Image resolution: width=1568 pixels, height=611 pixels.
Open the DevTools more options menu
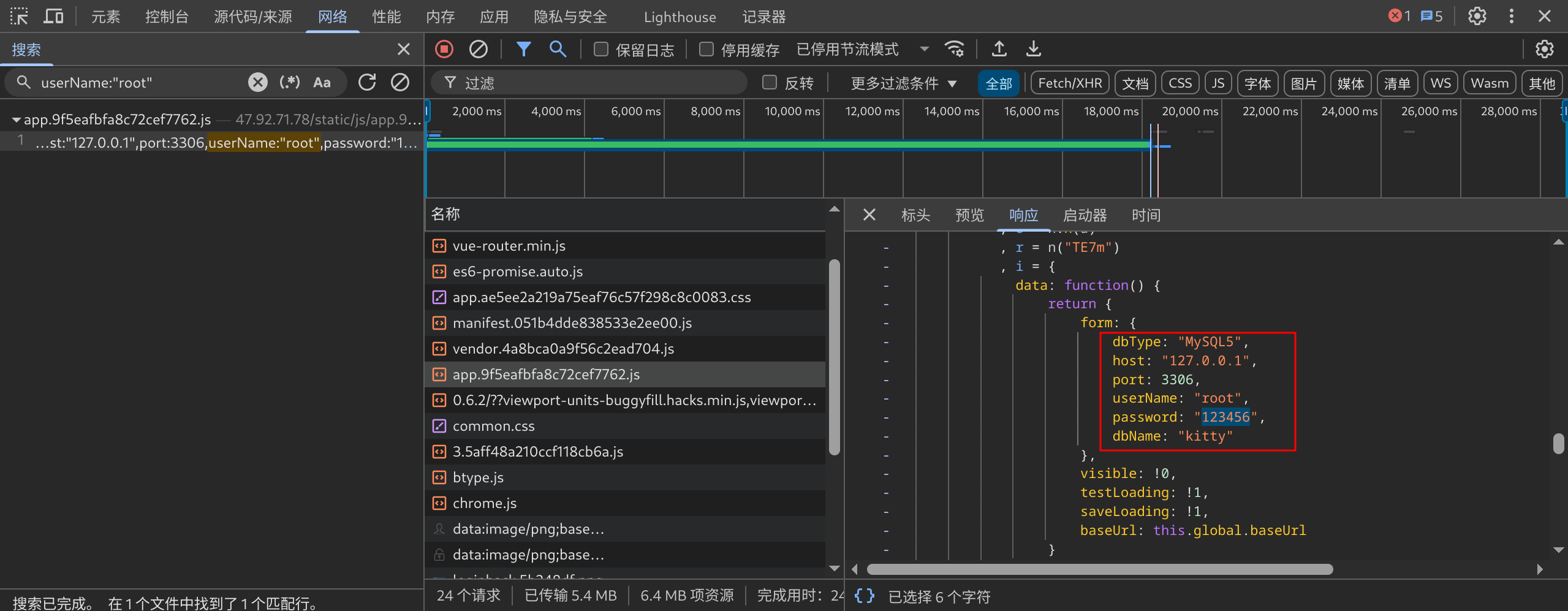1511,16
